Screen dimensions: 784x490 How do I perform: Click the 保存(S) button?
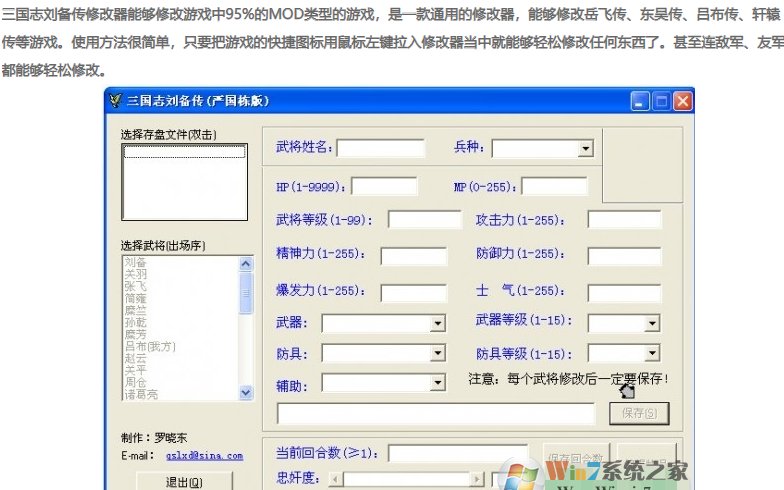639,414
